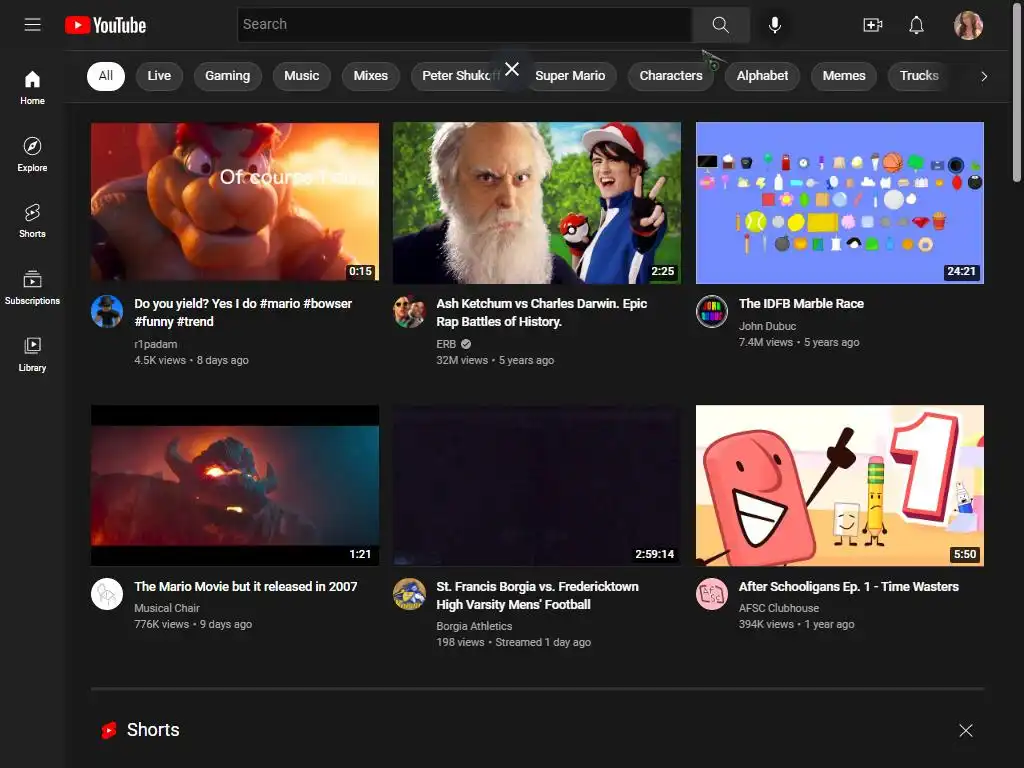Open the Mario Movie 2007 thumbnail
The image size is (1024, 768).
[x=235, y=485]
